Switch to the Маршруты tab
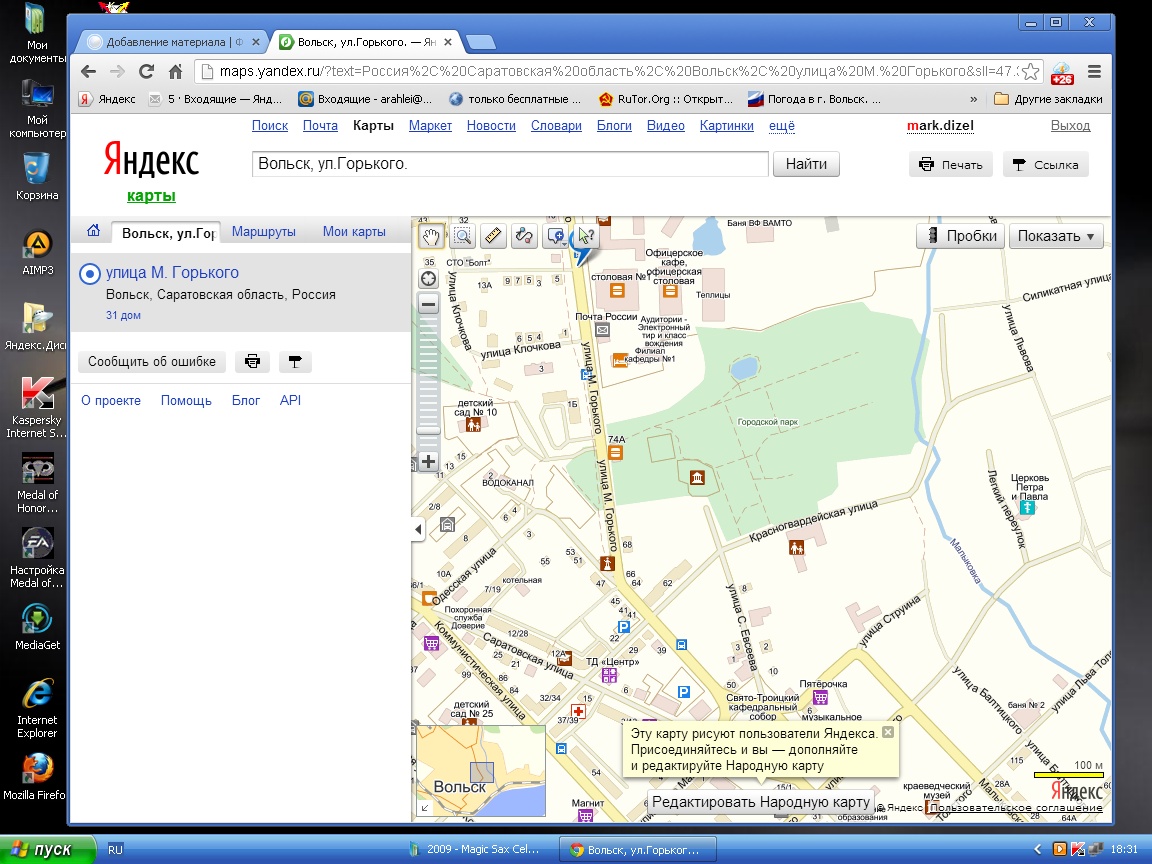This screenshot has height=864, width=1152. (x=264, y=231)
